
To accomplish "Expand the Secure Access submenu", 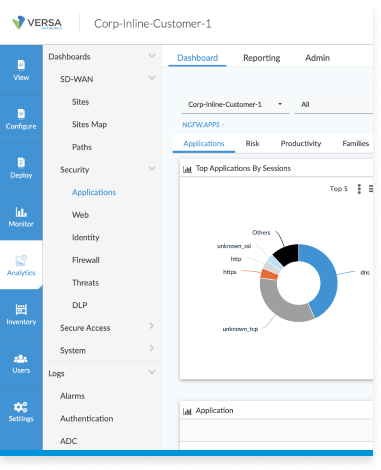I will click(x=152, y=326).
